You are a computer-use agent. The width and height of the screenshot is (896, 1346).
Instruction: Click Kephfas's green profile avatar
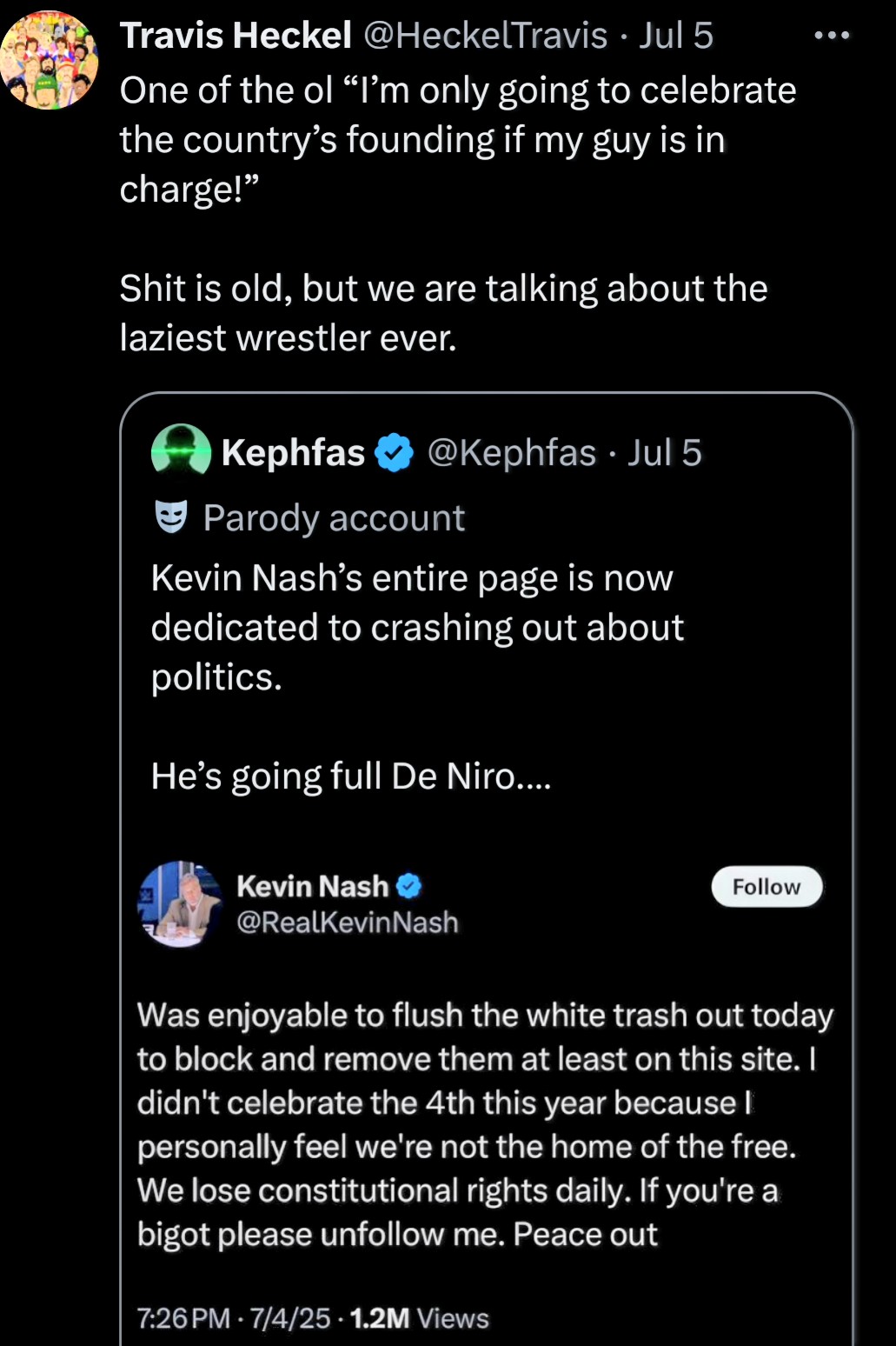[x=181, y=450]
